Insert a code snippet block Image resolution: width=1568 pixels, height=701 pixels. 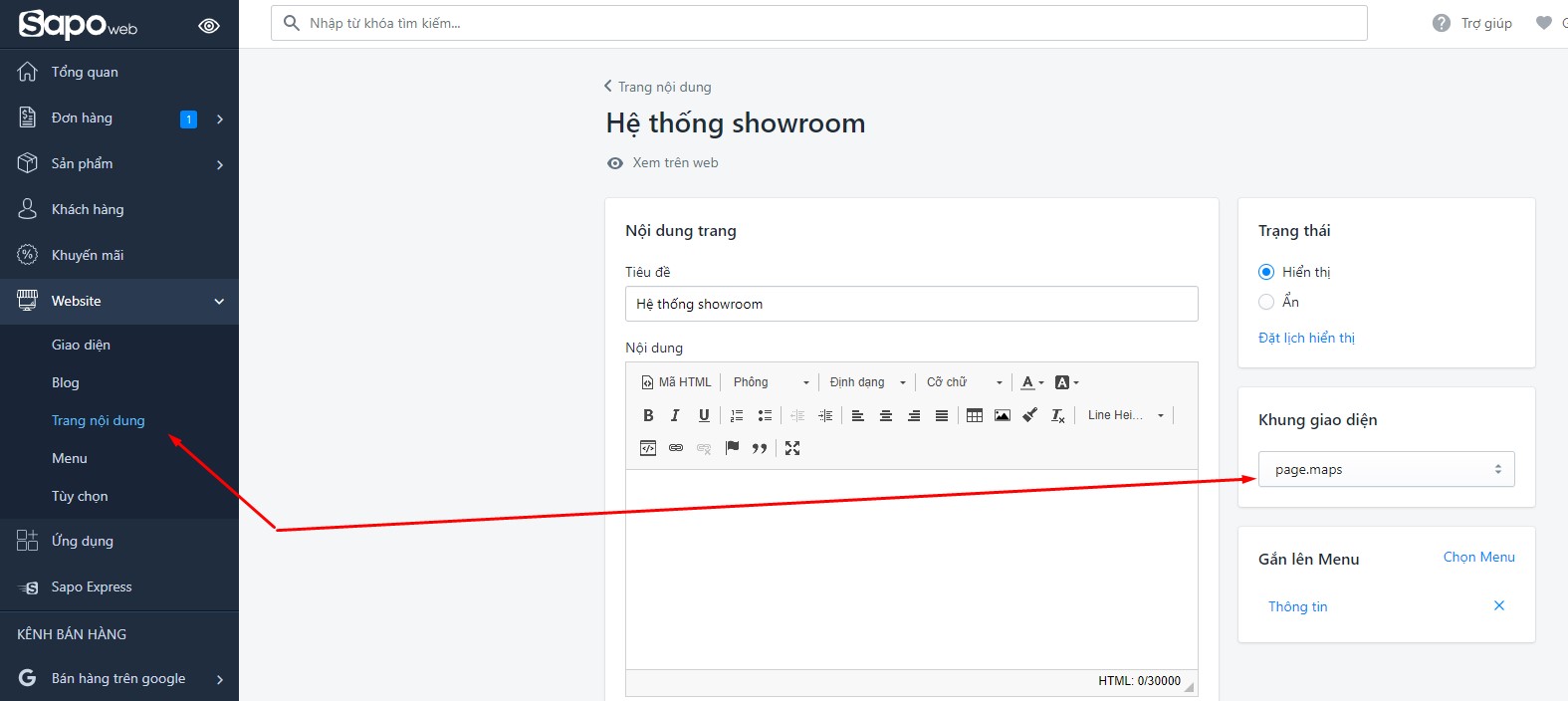[x=648, y=448]
